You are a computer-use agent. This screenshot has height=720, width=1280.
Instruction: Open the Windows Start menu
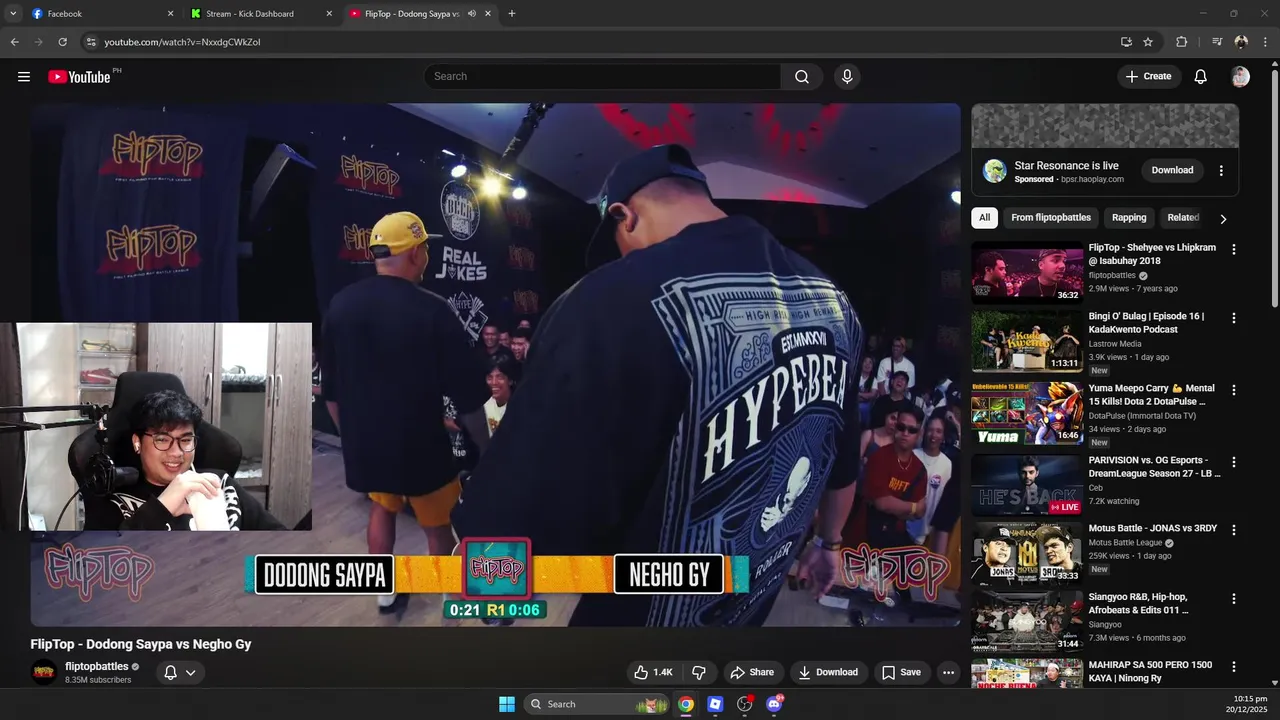tap(507, 704)
